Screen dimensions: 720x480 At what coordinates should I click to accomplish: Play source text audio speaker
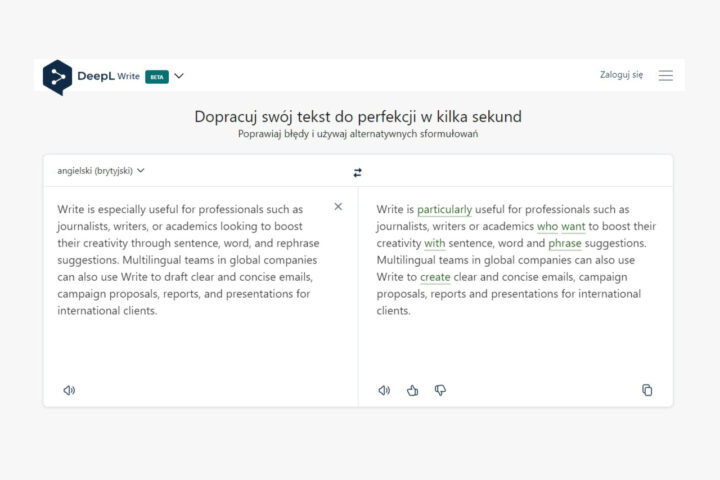pyautogui.click(x=69, y=390)
